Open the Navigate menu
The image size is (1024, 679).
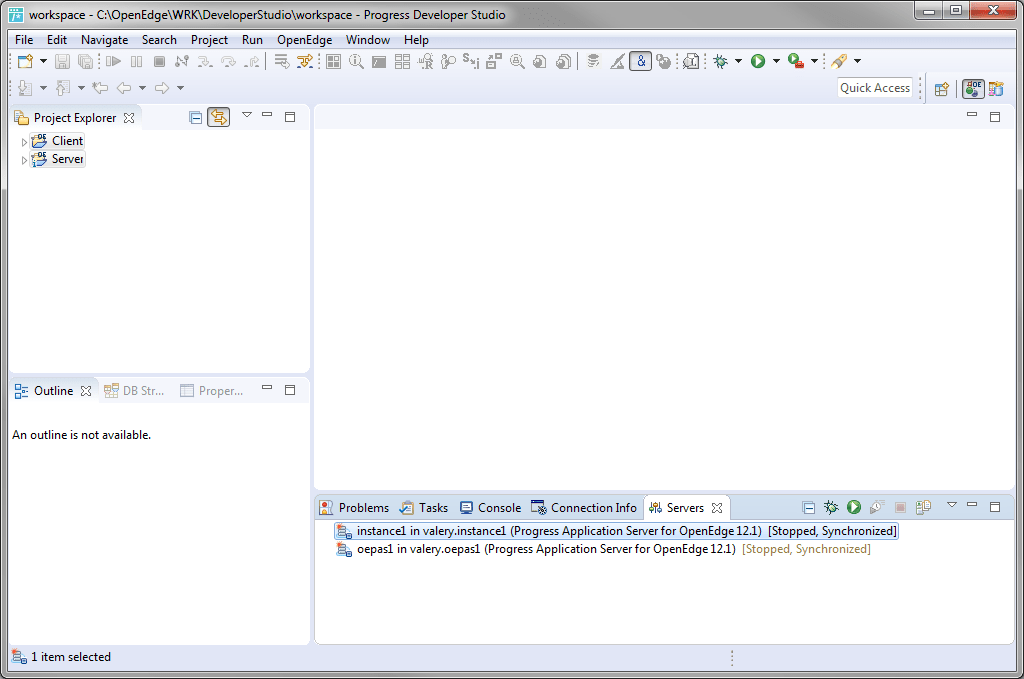pyautogui.click(x=104, y=40)
